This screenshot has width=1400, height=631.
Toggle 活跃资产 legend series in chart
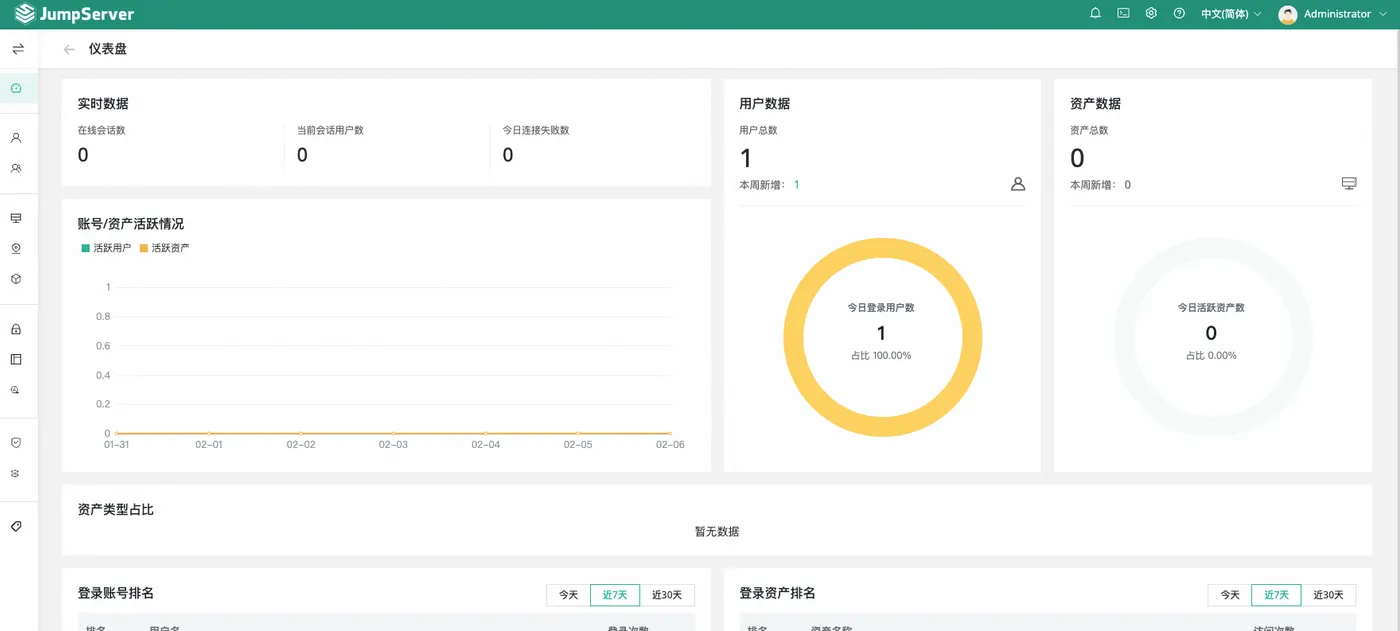pyautogui.click(x=164, y=248)
